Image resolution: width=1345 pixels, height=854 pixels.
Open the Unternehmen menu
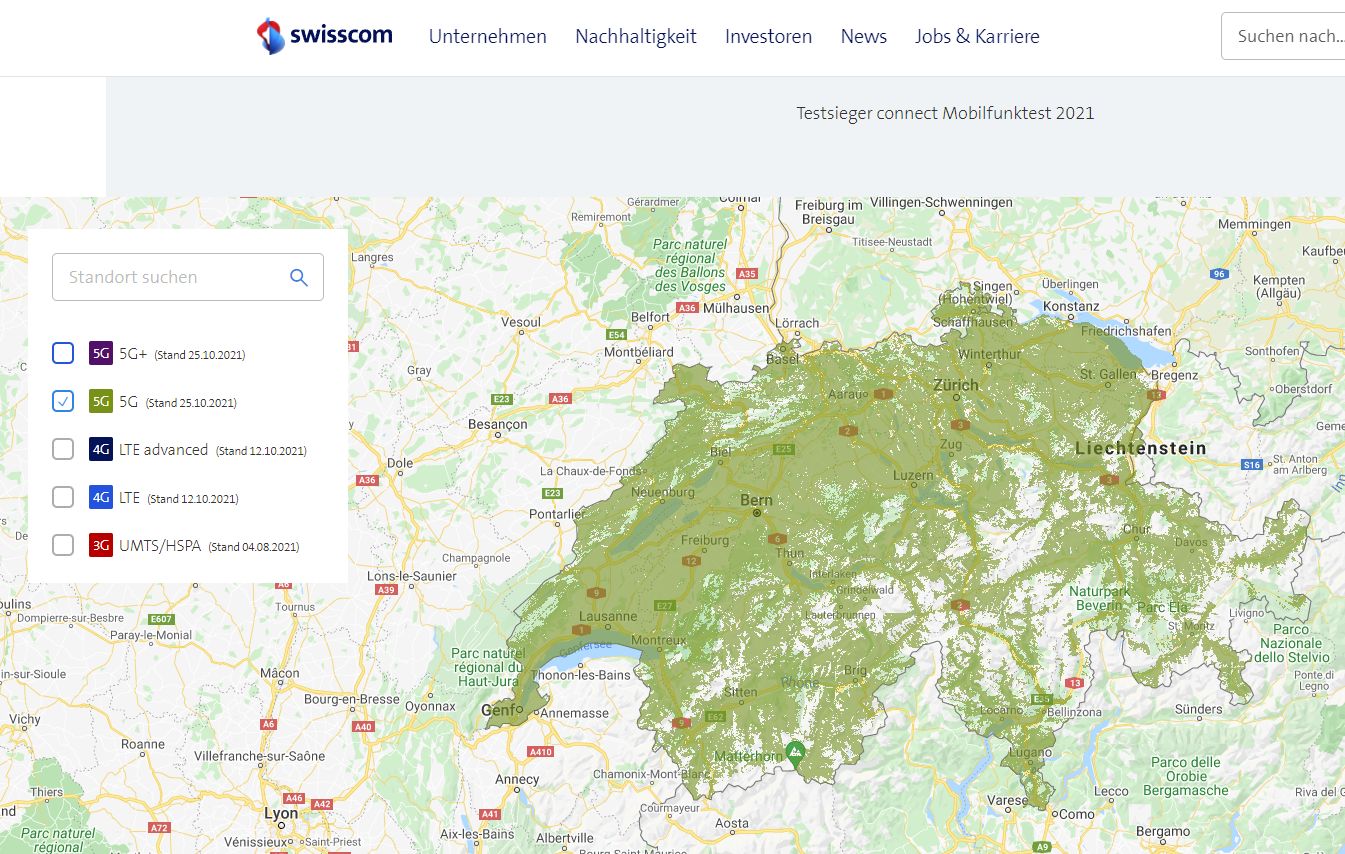coord(488,37)
